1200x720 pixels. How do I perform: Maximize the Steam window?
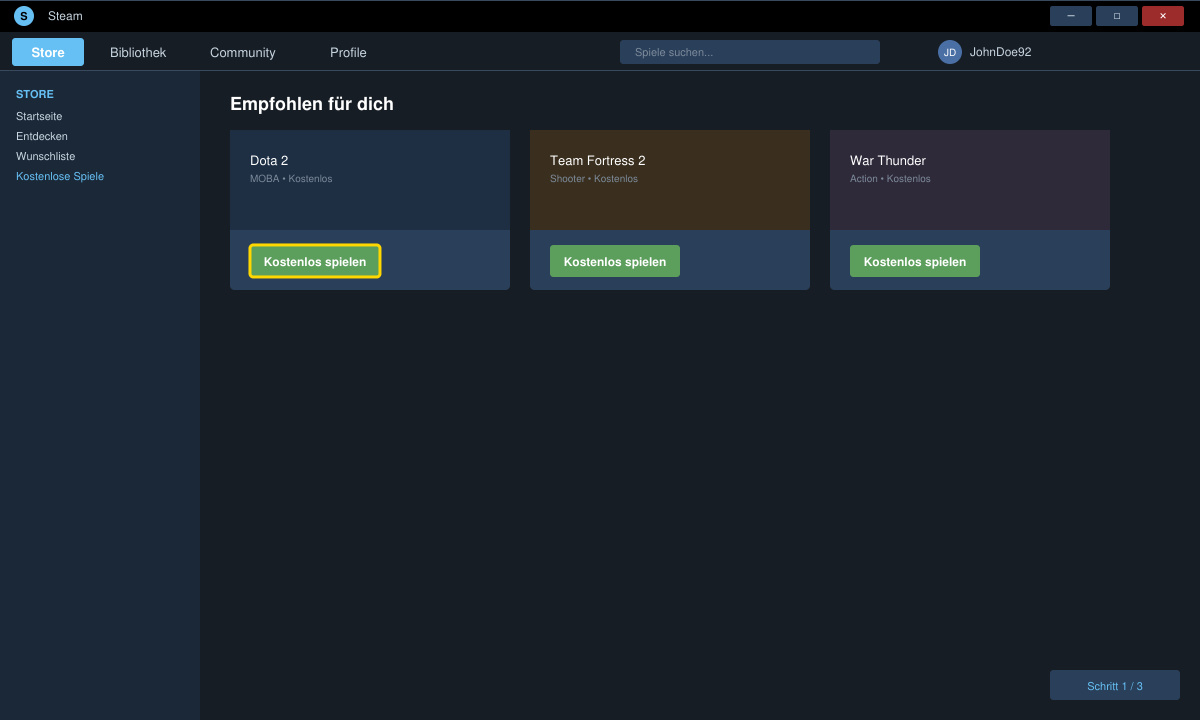click(1117, 16)
